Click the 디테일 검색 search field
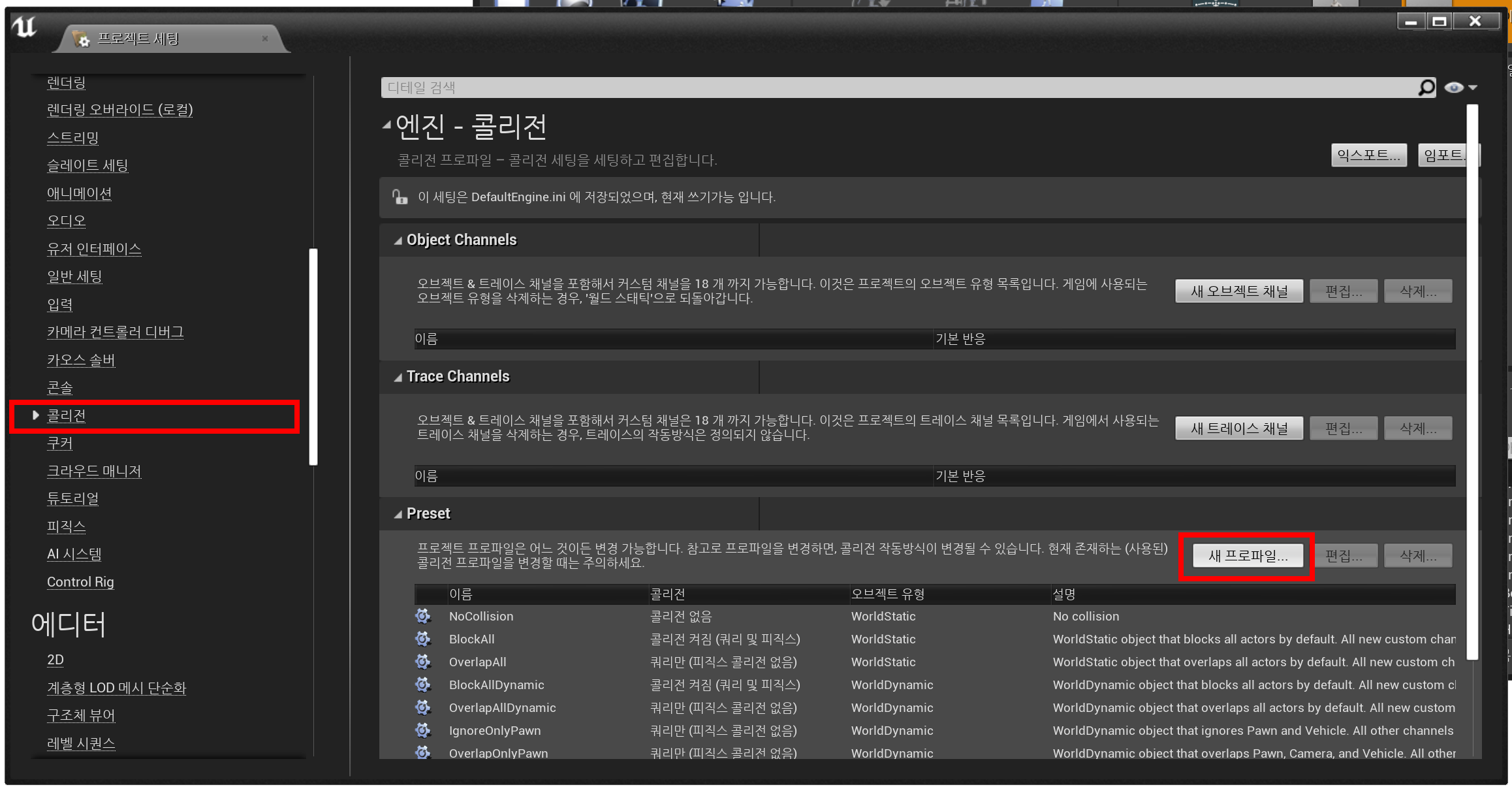Screen dimensions: 1512x791 pos(894,88)
